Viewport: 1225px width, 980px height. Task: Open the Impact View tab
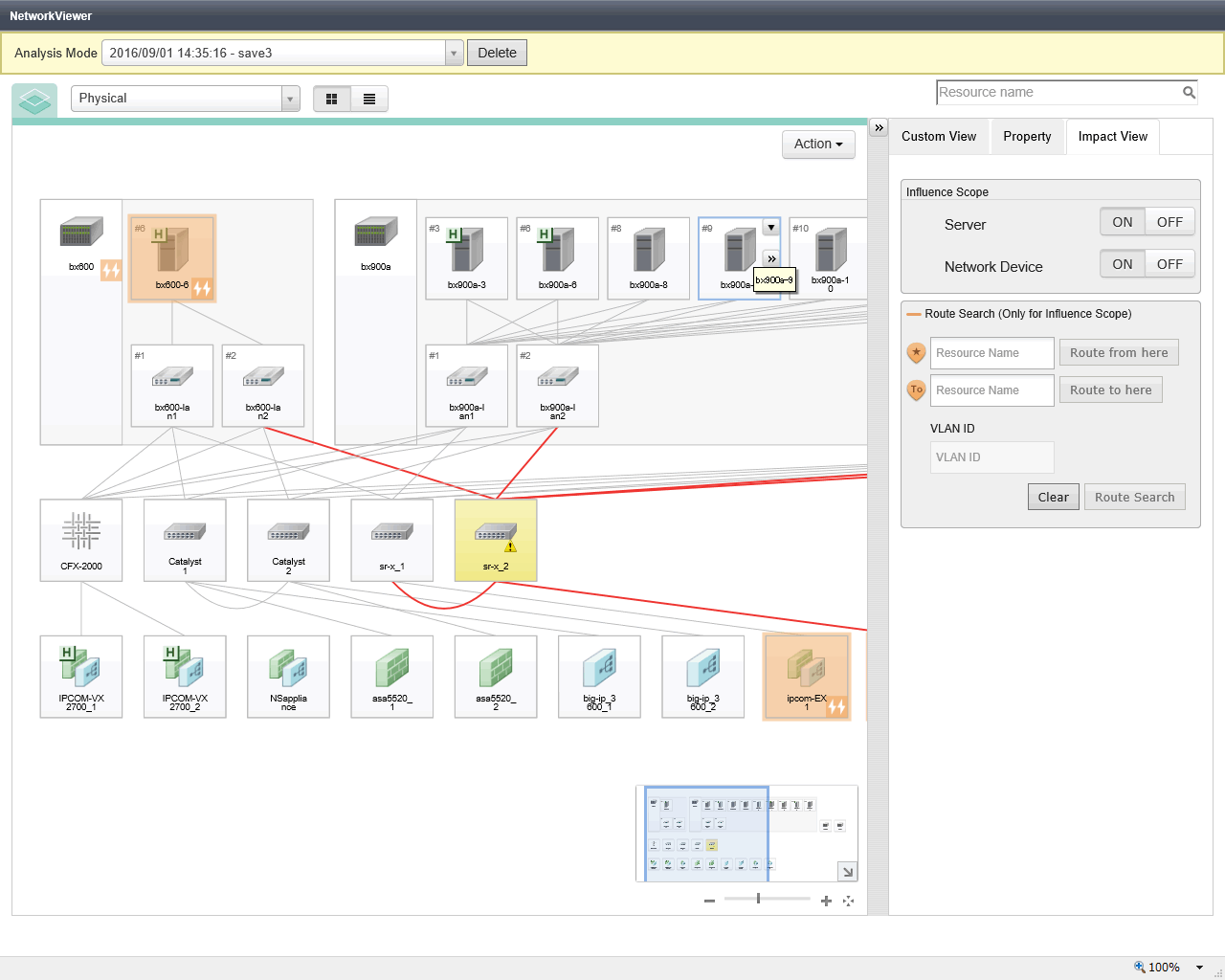1113,137
